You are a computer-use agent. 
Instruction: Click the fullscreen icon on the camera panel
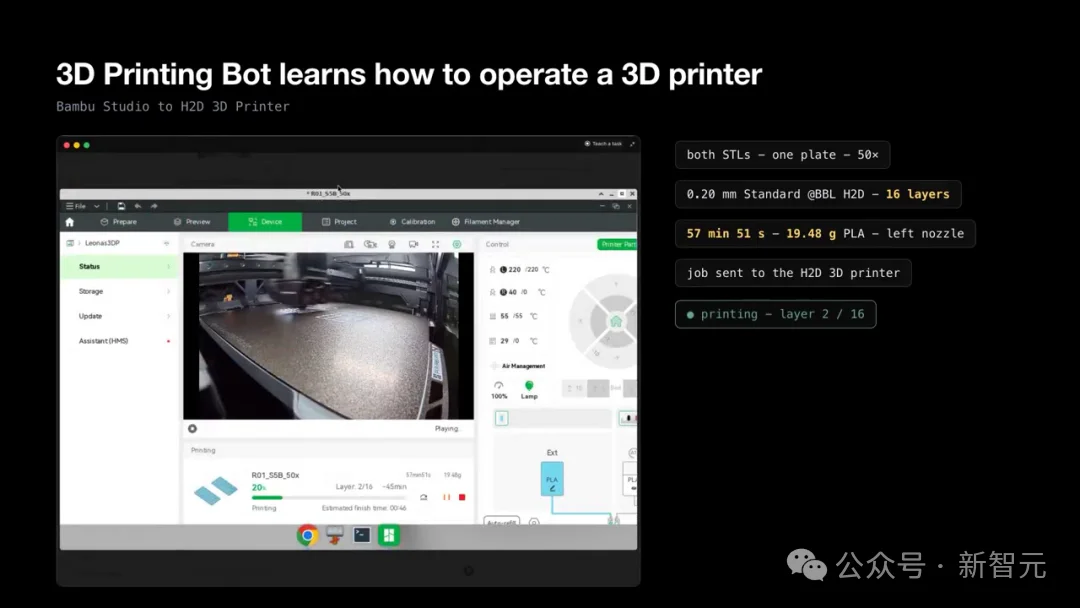tap(435, 244)
